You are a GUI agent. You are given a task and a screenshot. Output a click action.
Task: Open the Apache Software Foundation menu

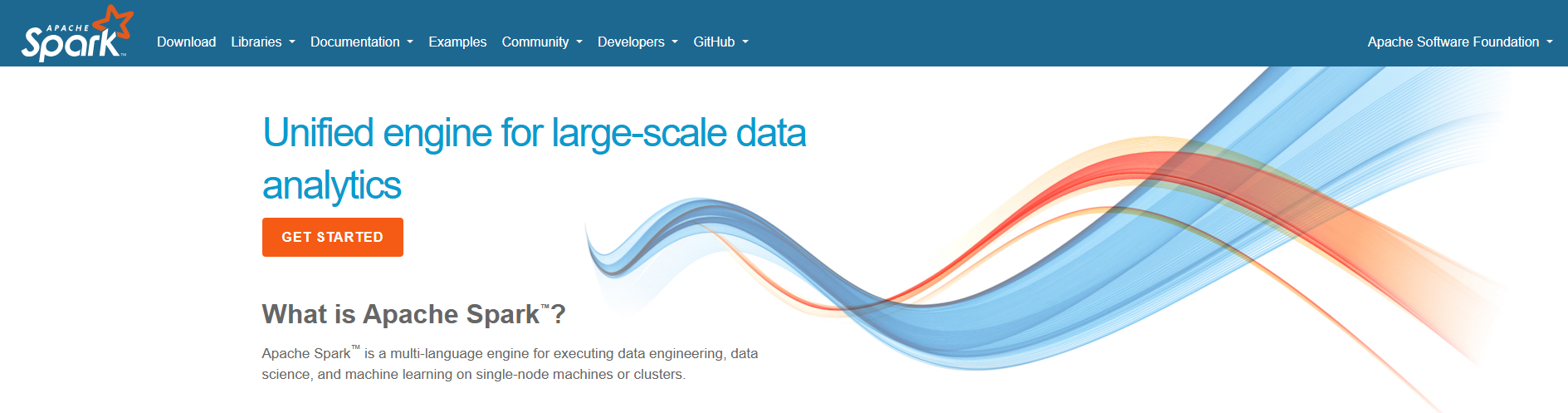pyautogui.click(x=1453, y=42)
